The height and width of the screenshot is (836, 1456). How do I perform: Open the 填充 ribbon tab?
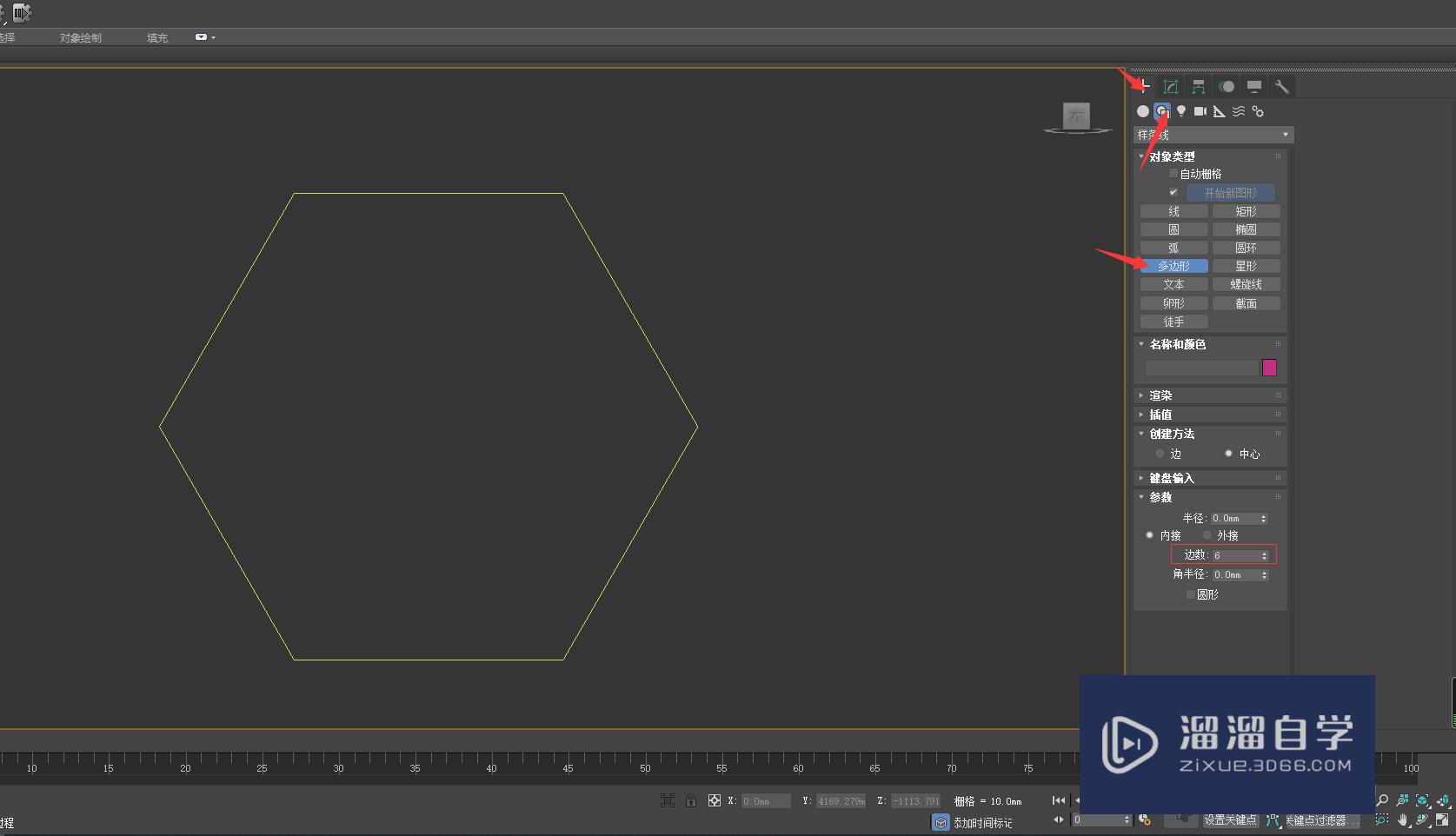point(157,37)
